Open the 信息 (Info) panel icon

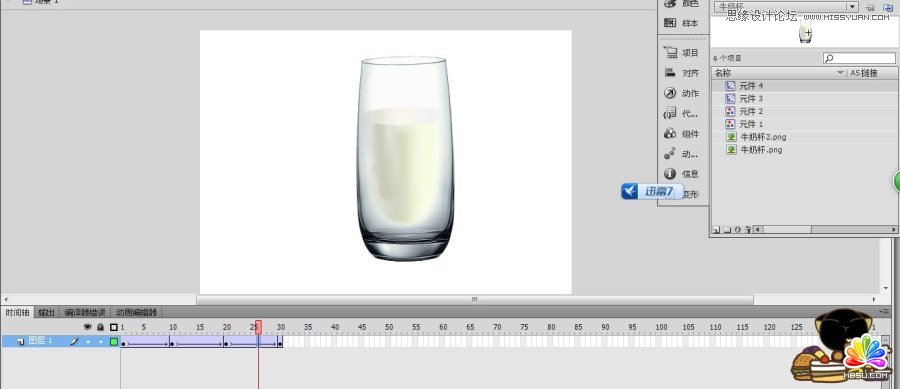click(670, 173)
